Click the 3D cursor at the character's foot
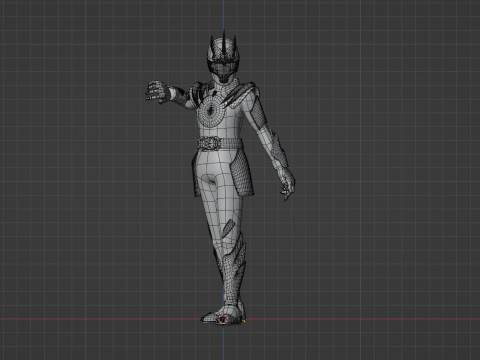 pyautogui.click(x=223, y=319)
